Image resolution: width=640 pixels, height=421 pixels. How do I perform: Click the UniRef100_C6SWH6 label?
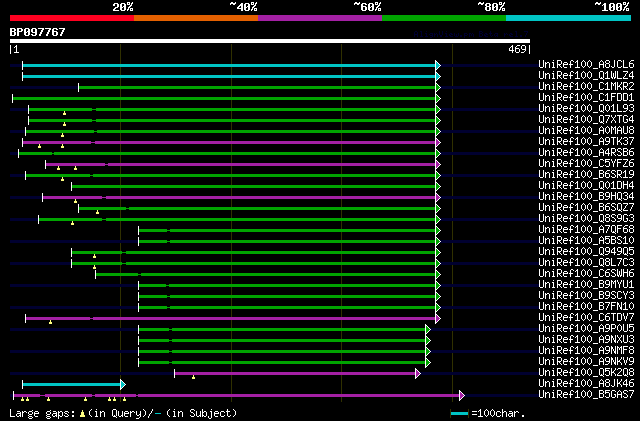pyautogui.click(x=586, y=274)
